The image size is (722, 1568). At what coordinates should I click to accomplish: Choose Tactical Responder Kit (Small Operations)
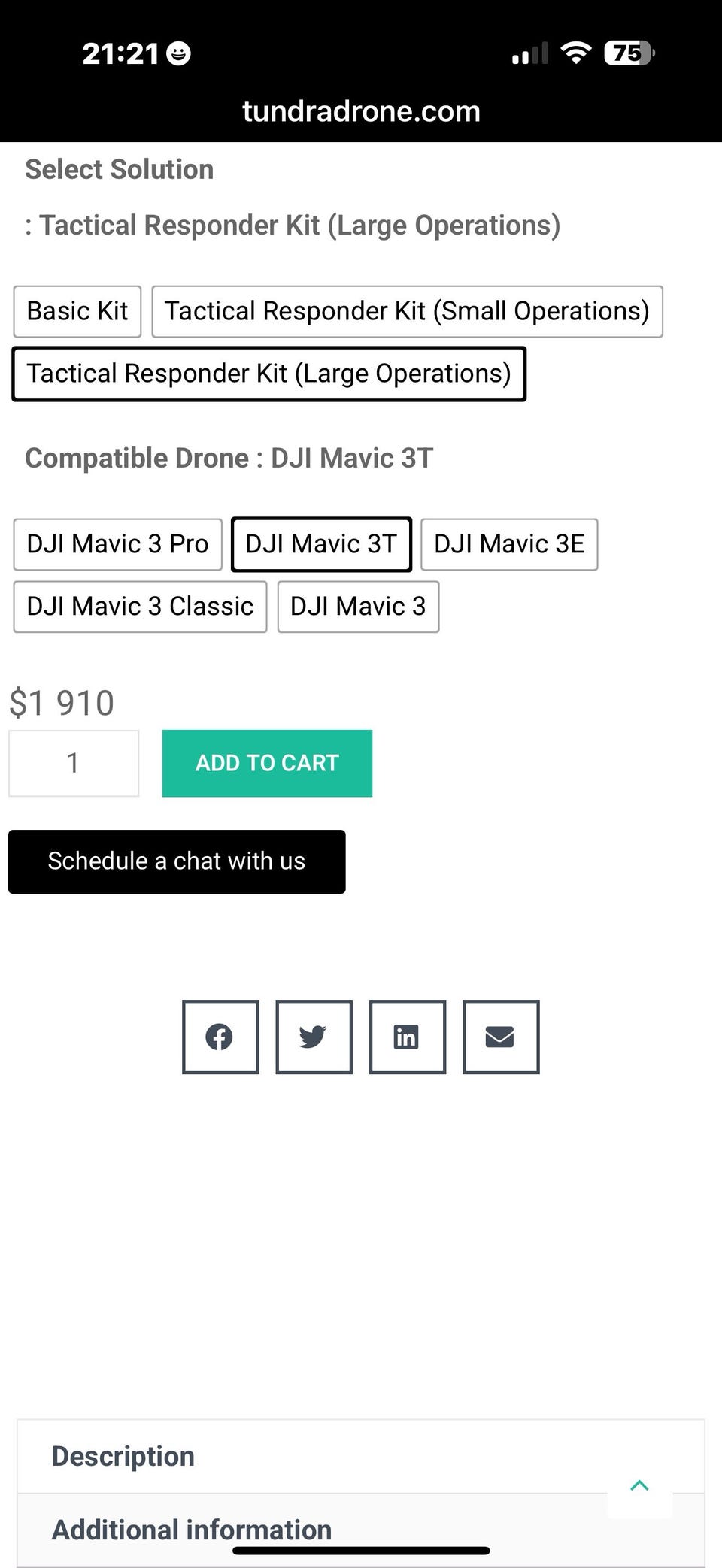pos(407,311)
